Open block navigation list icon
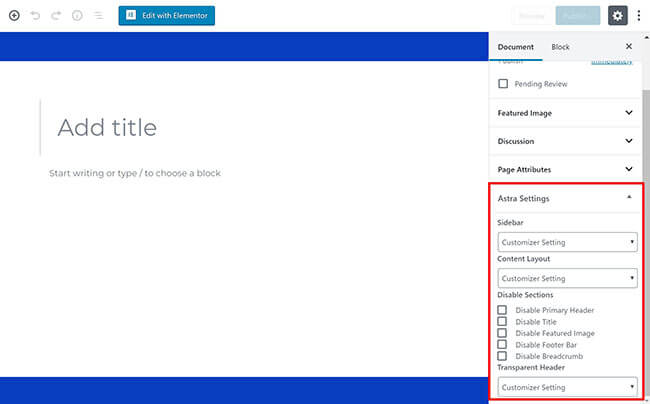 click(98, 16)
